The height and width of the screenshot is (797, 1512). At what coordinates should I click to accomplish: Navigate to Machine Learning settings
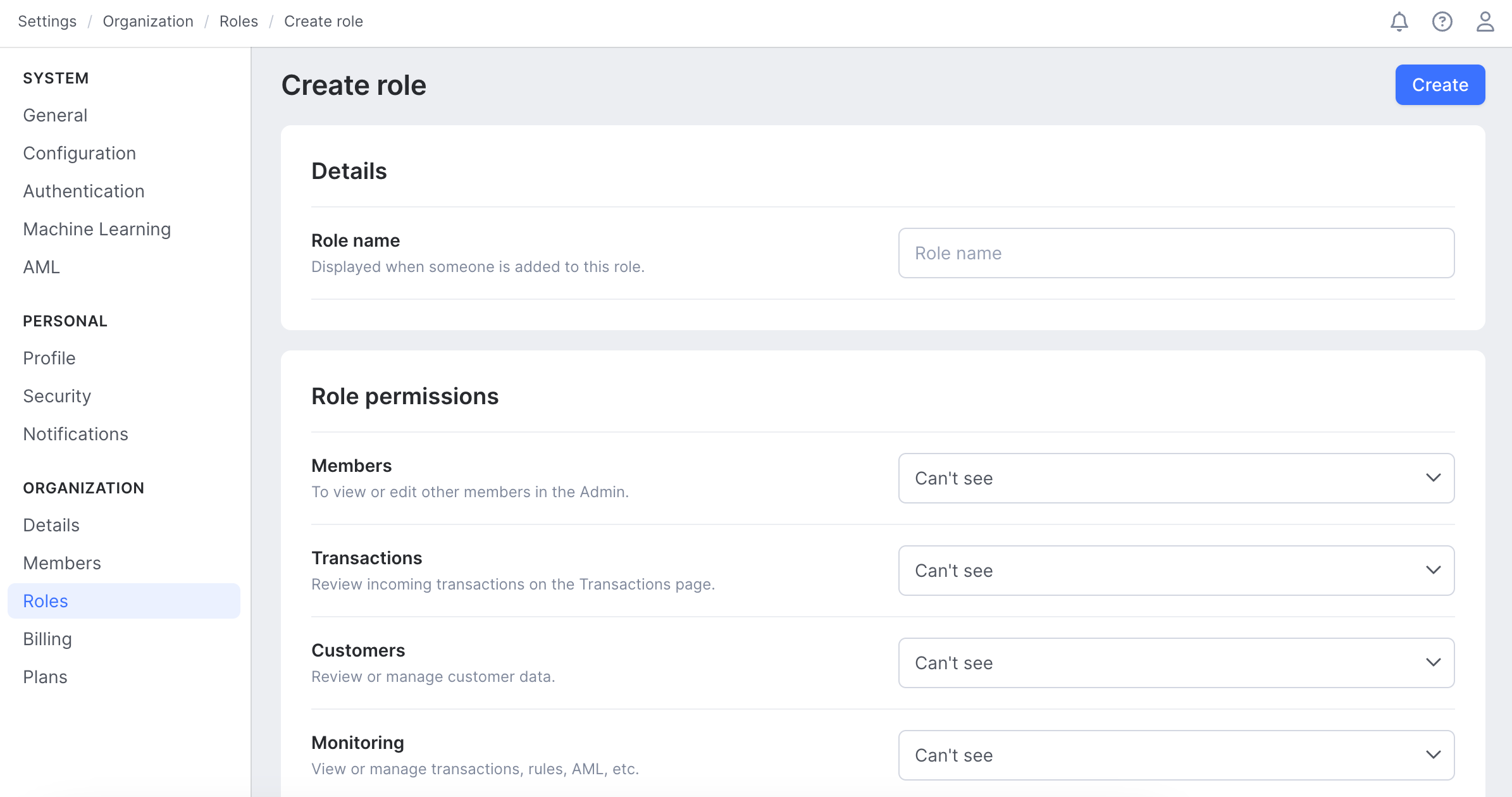click(97, 228)
